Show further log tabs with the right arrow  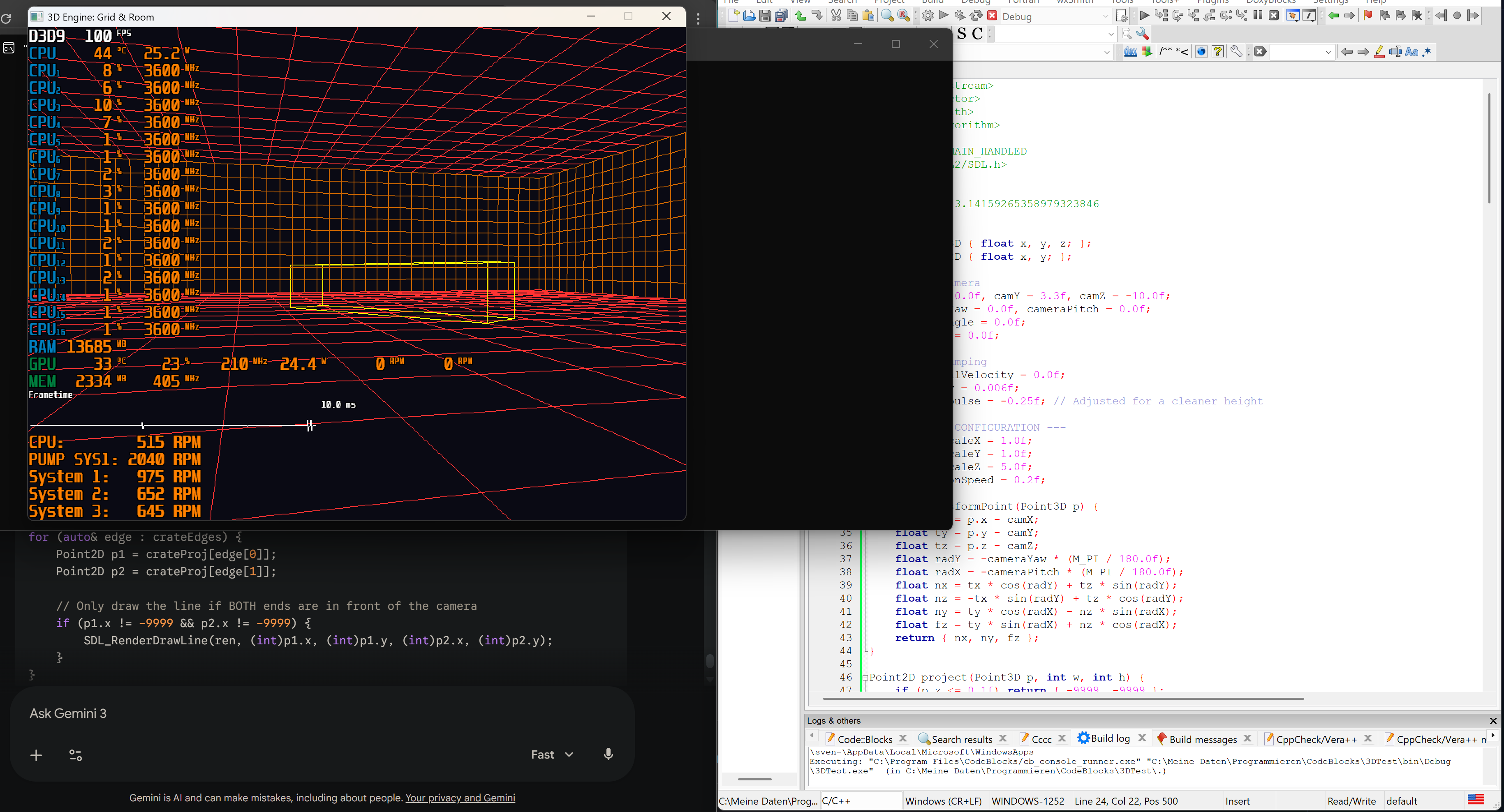1493,736
